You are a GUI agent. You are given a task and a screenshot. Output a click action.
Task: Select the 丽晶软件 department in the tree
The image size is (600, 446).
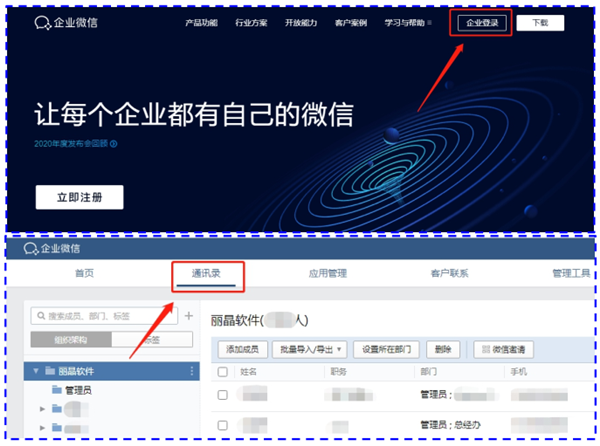coord(111,371)
